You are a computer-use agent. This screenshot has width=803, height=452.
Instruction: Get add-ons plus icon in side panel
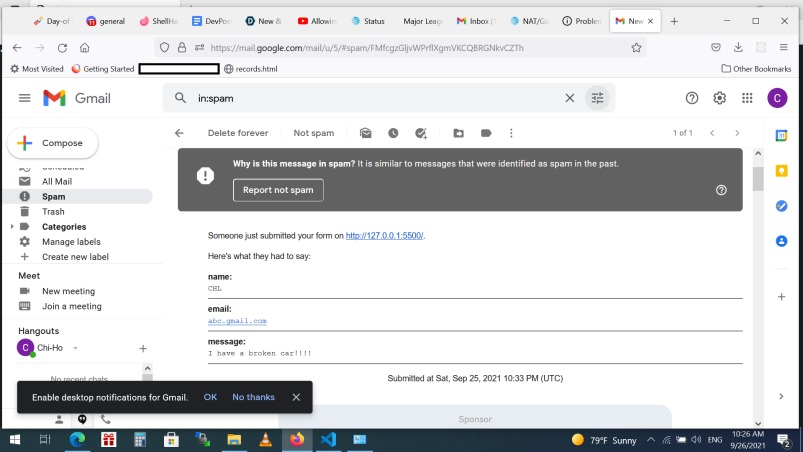click(781, 296)
